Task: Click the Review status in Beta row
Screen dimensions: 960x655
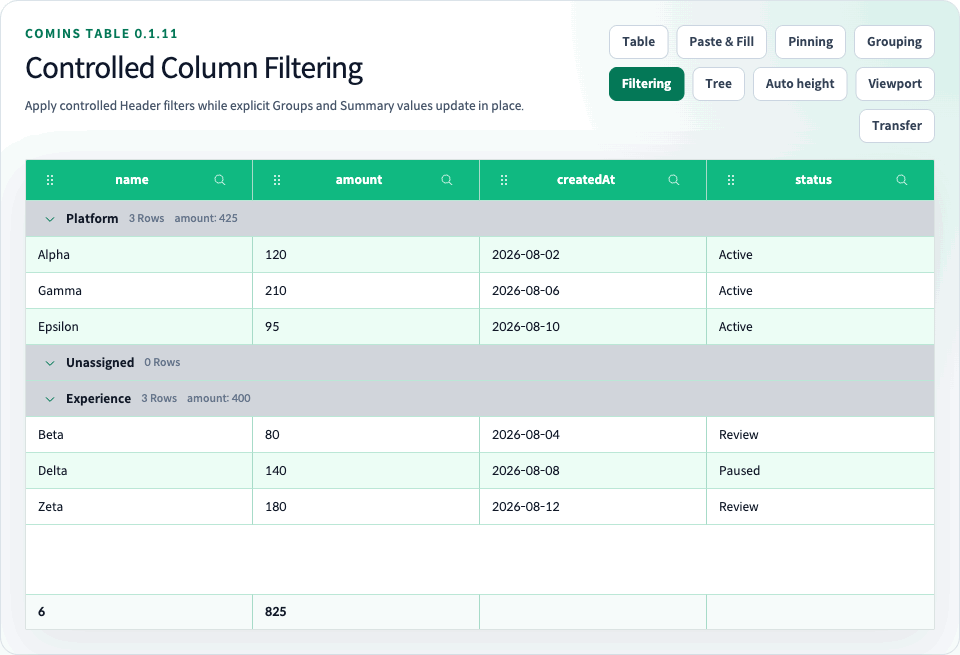Action: [x=820, y=435]
